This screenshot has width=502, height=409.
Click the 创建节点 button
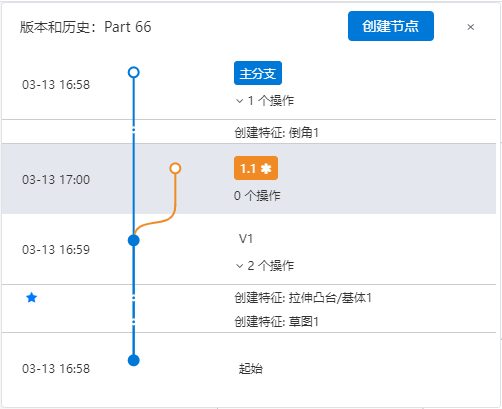tap(391, 26)
